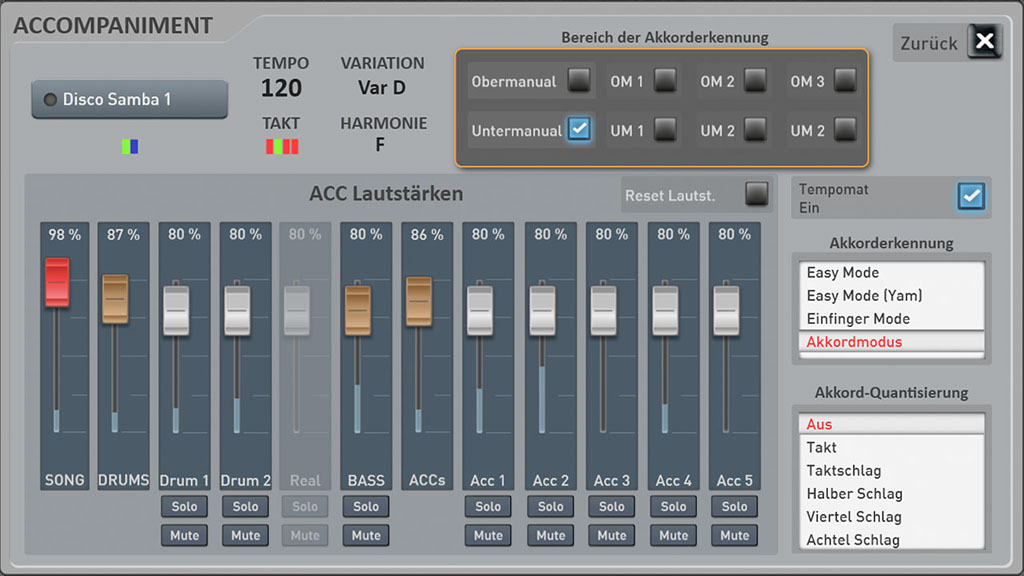Screen dimensions: 1024x576
Task: Check the Reset Lautst. box
Action: click(x=756, y=194)
